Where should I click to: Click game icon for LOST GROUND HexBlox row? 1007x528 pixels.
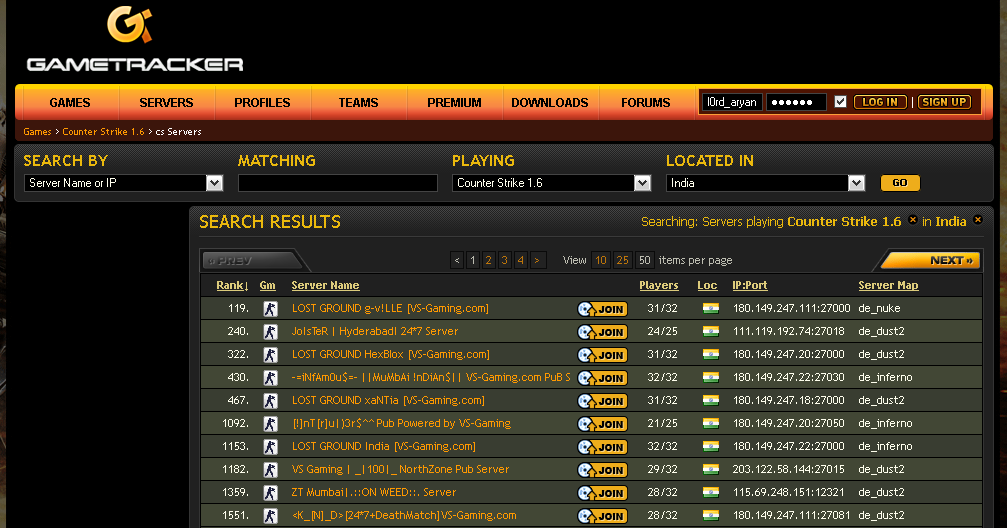pyautogui.click(x=270, y=355)
